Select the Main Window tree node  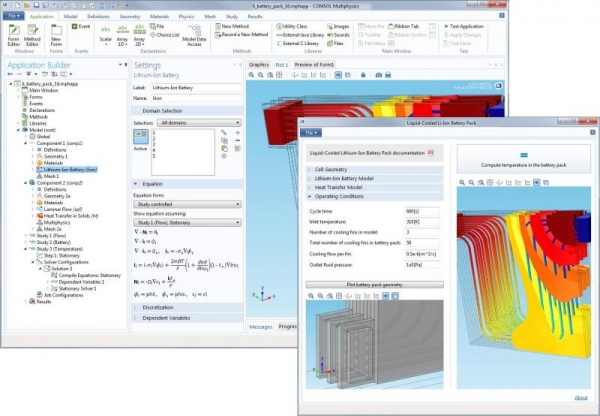43,90
